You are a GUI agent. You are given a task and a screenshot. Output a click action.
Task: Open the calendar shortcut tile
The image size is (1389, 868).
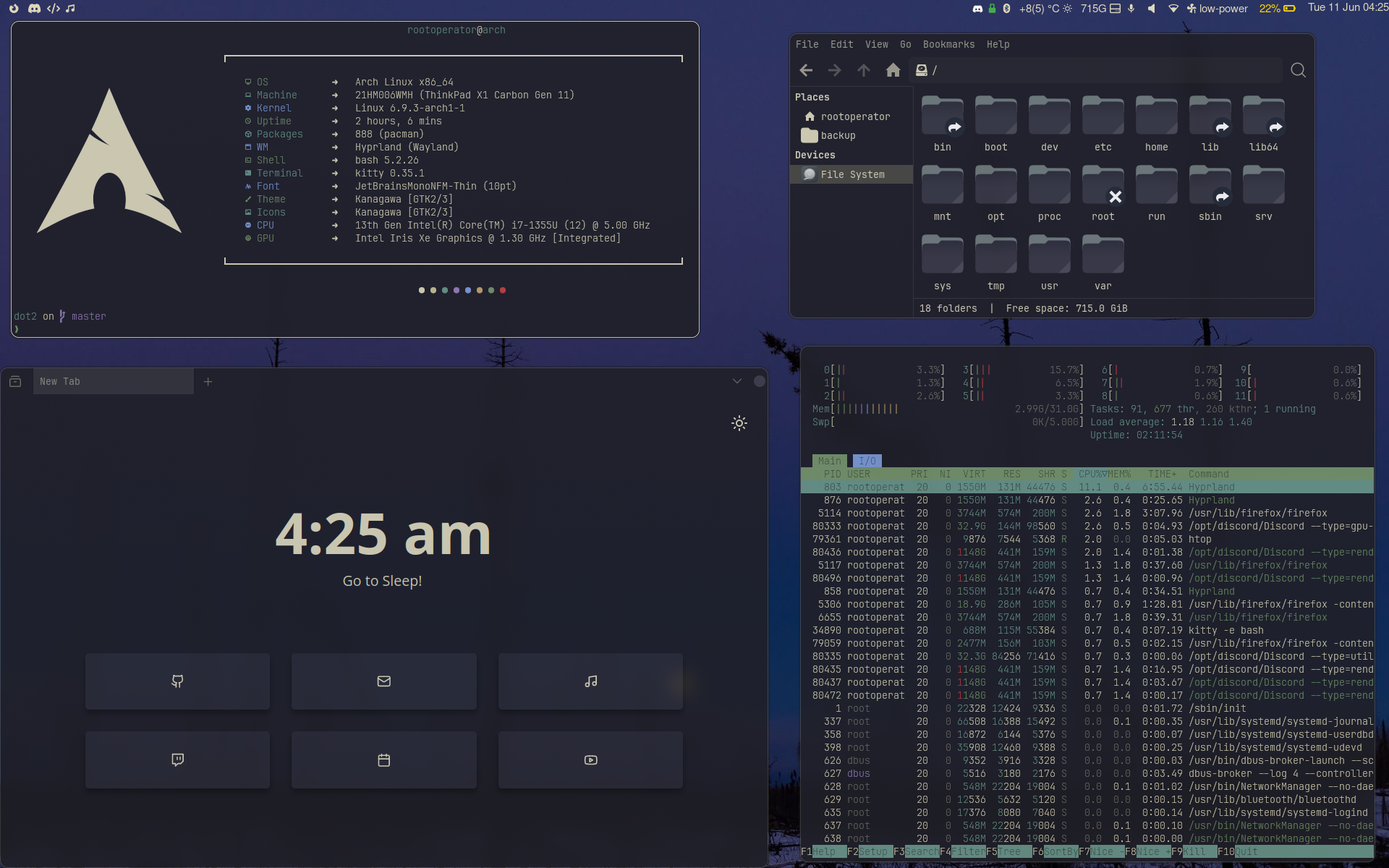click(383, 759)
